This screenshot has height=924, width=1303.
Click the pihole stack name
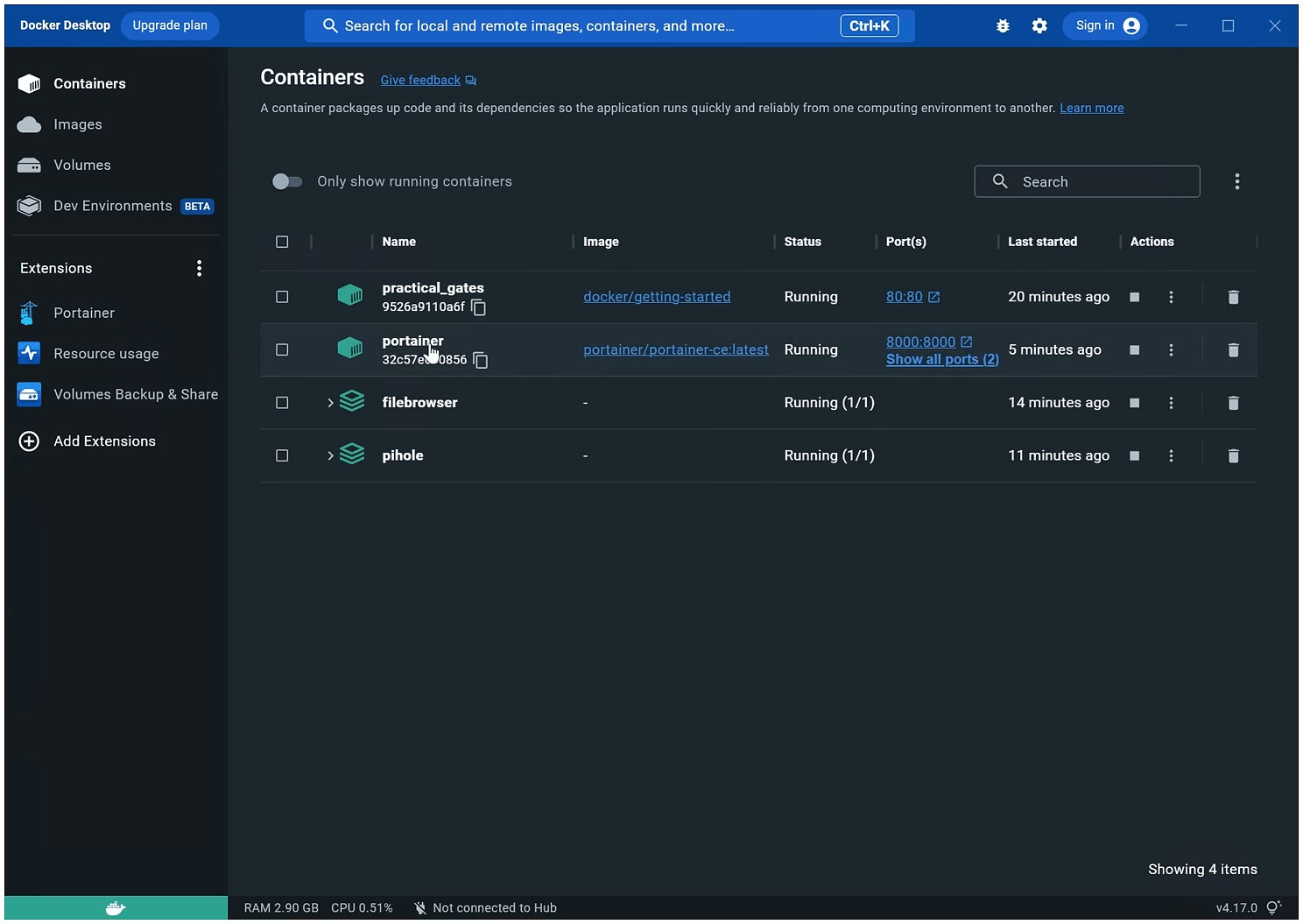tap(403, 455)
